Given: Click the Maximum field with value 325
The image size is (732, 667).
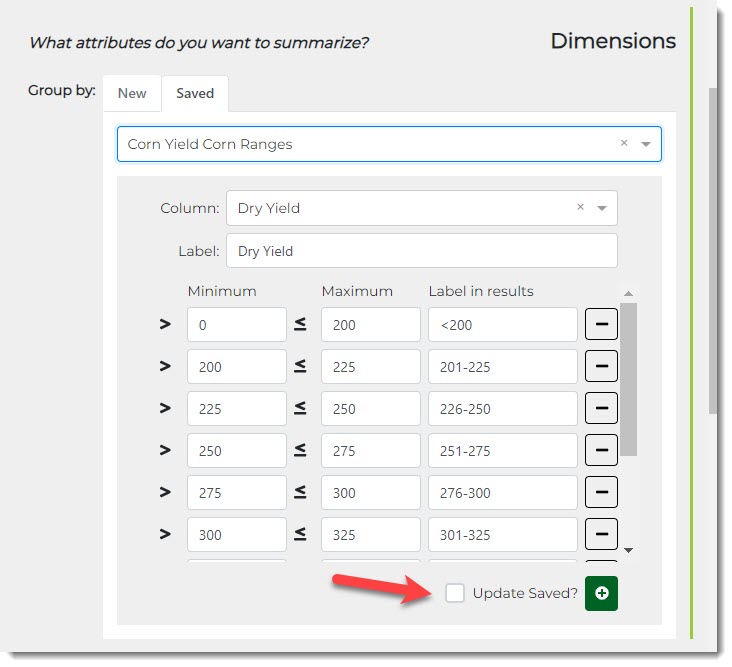Looking at the screenshot, I should (370, 534).
